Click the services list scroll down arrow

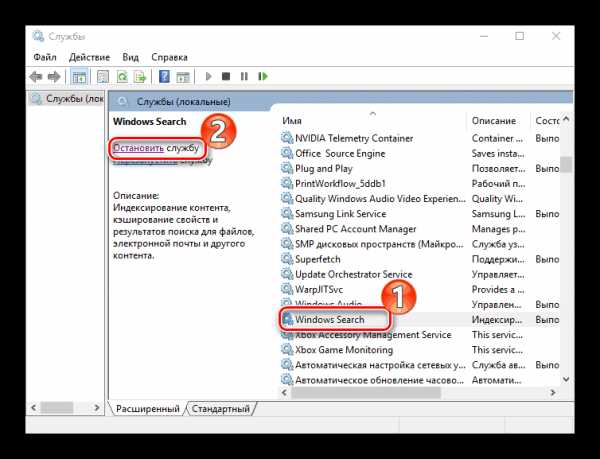pos(566,379)
